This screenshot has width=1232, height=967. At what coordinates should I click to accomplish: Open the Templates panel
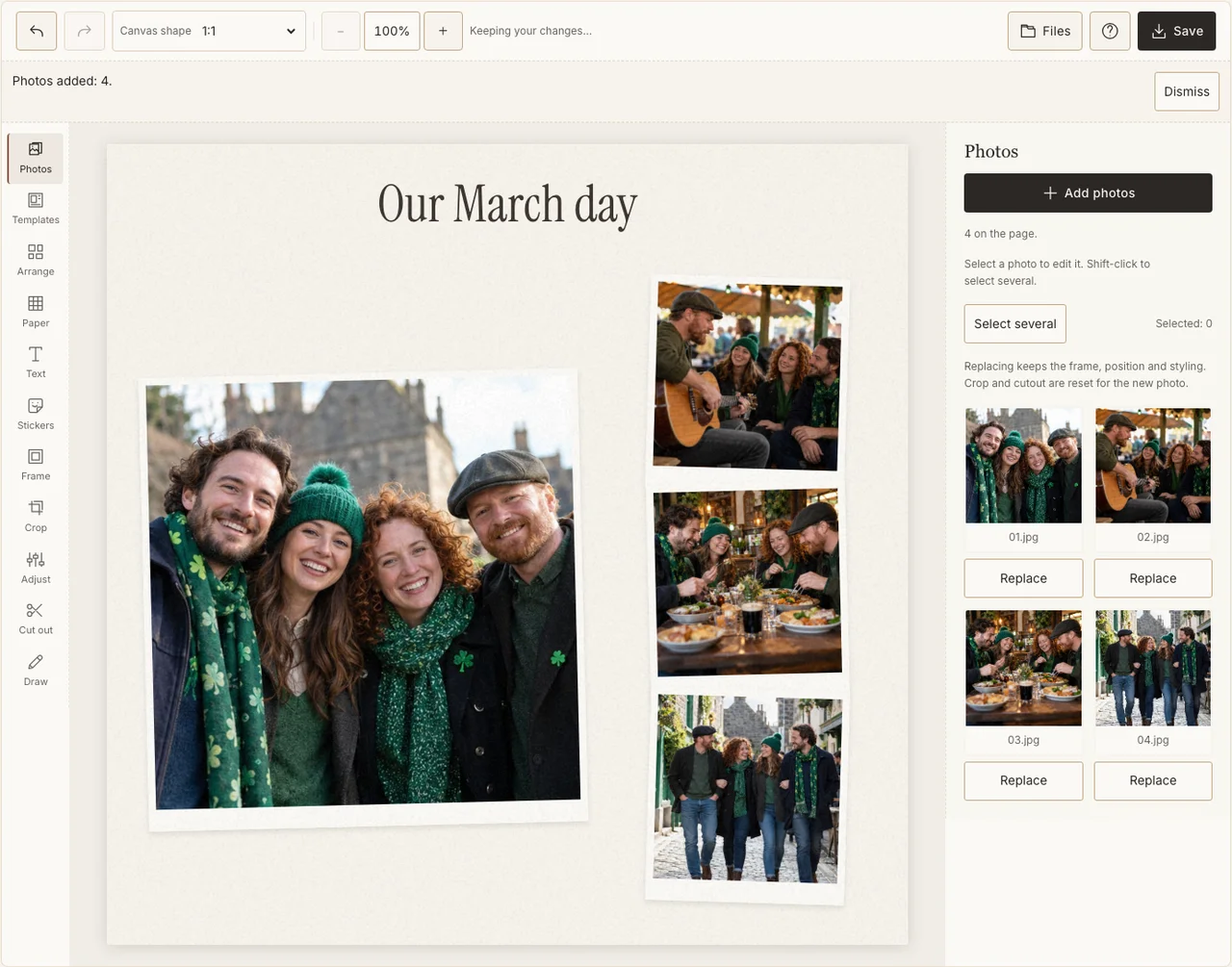pos(36,209)
